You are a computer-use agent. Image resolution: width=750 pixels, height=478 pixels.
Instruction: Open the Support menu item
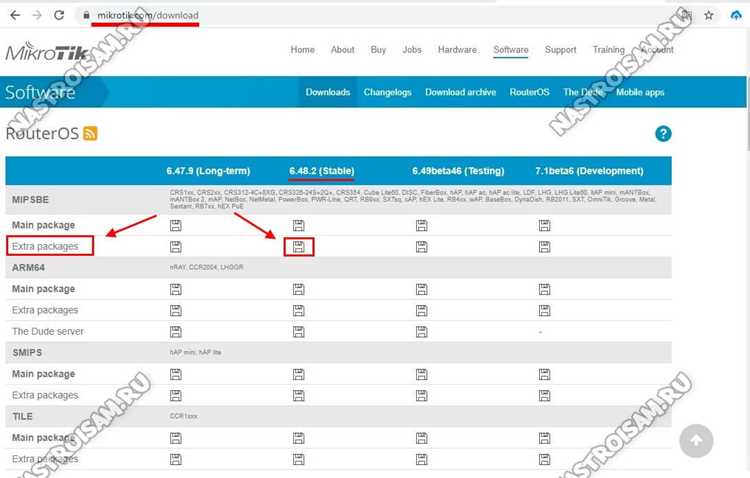[x=561, y=50]
